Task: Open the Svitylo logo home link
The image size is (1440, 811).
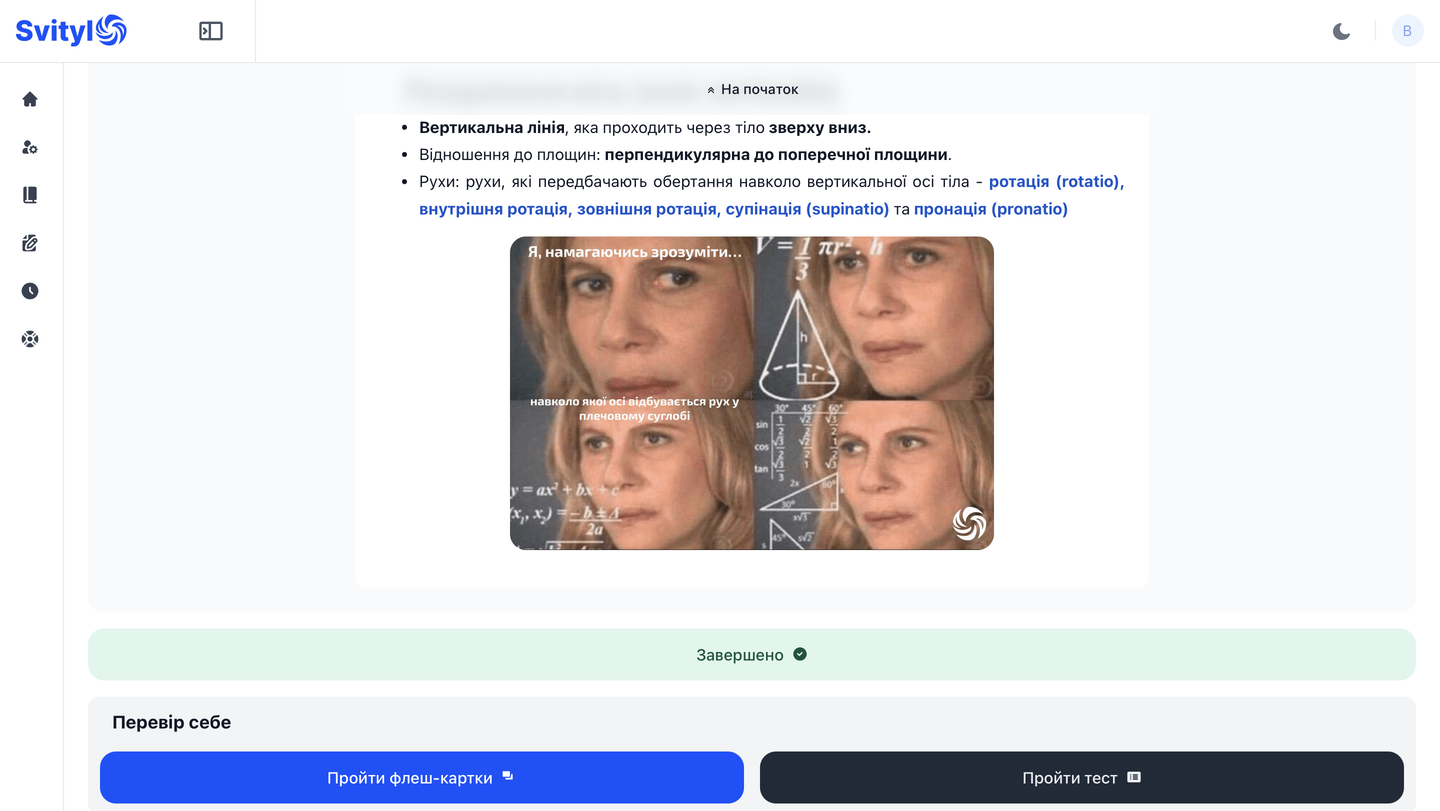Action: (x=71, y=31)
